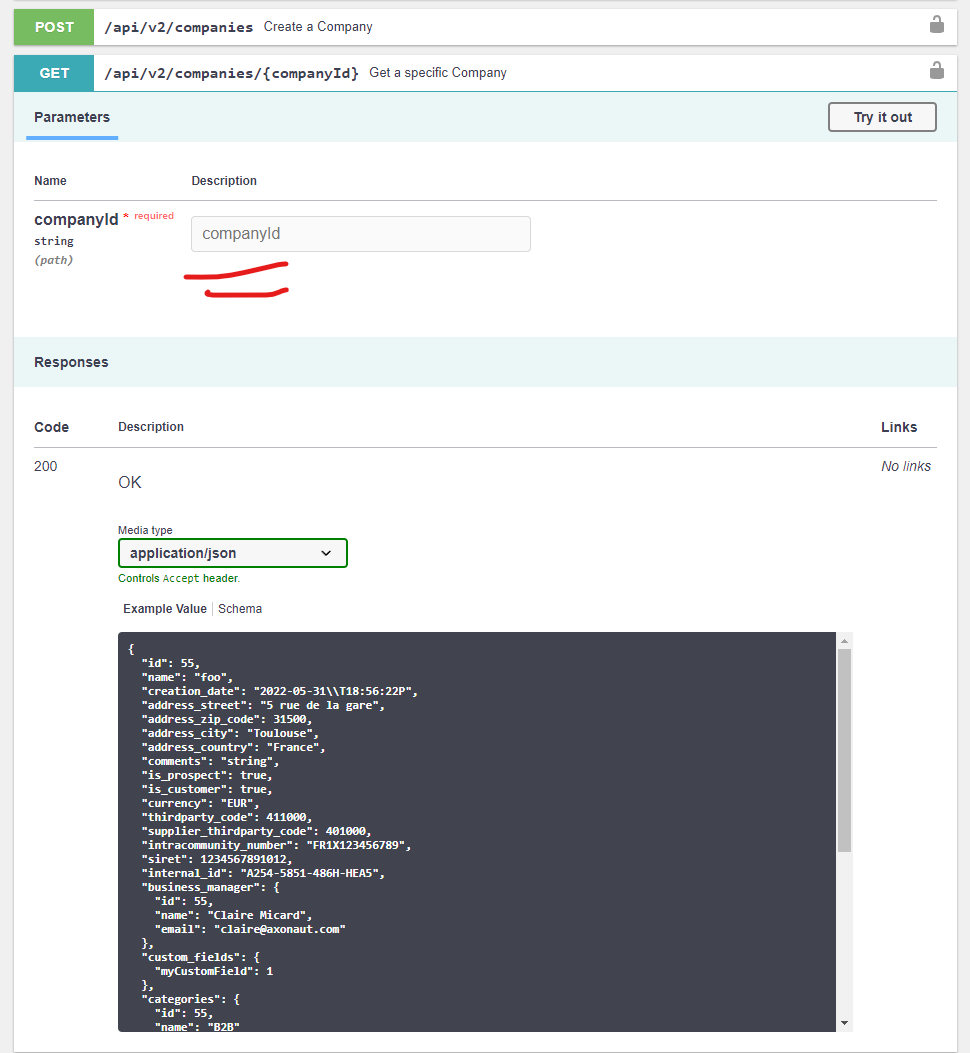Click the "custom_fields": { line
Screen dimensions: 970x1053
click(x=200, y=957)
